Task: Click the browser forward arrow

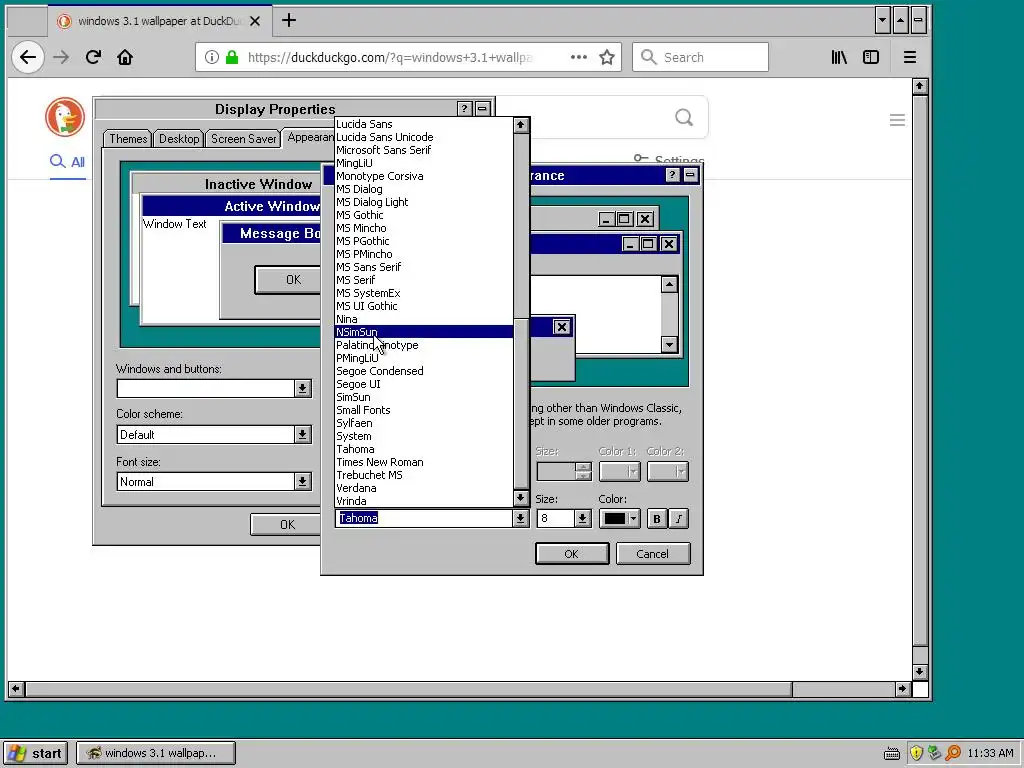Action: click(61, 57)
